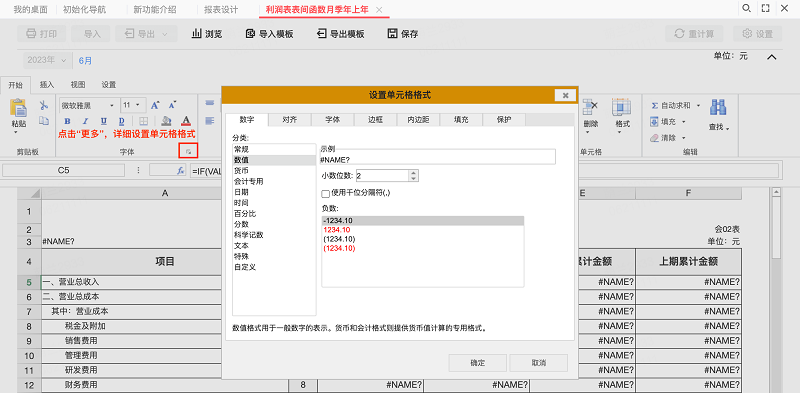Image resolution: width=800 pixels, height=393 pixels.
Task: Open the 填充 tab in format dialog
Action: pyautogui.click(x=461, y=119)
